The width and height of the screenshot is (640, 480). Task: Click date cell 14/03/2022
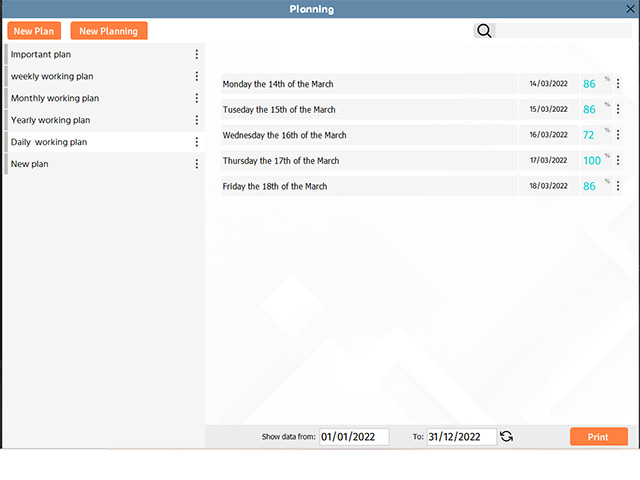549,84
